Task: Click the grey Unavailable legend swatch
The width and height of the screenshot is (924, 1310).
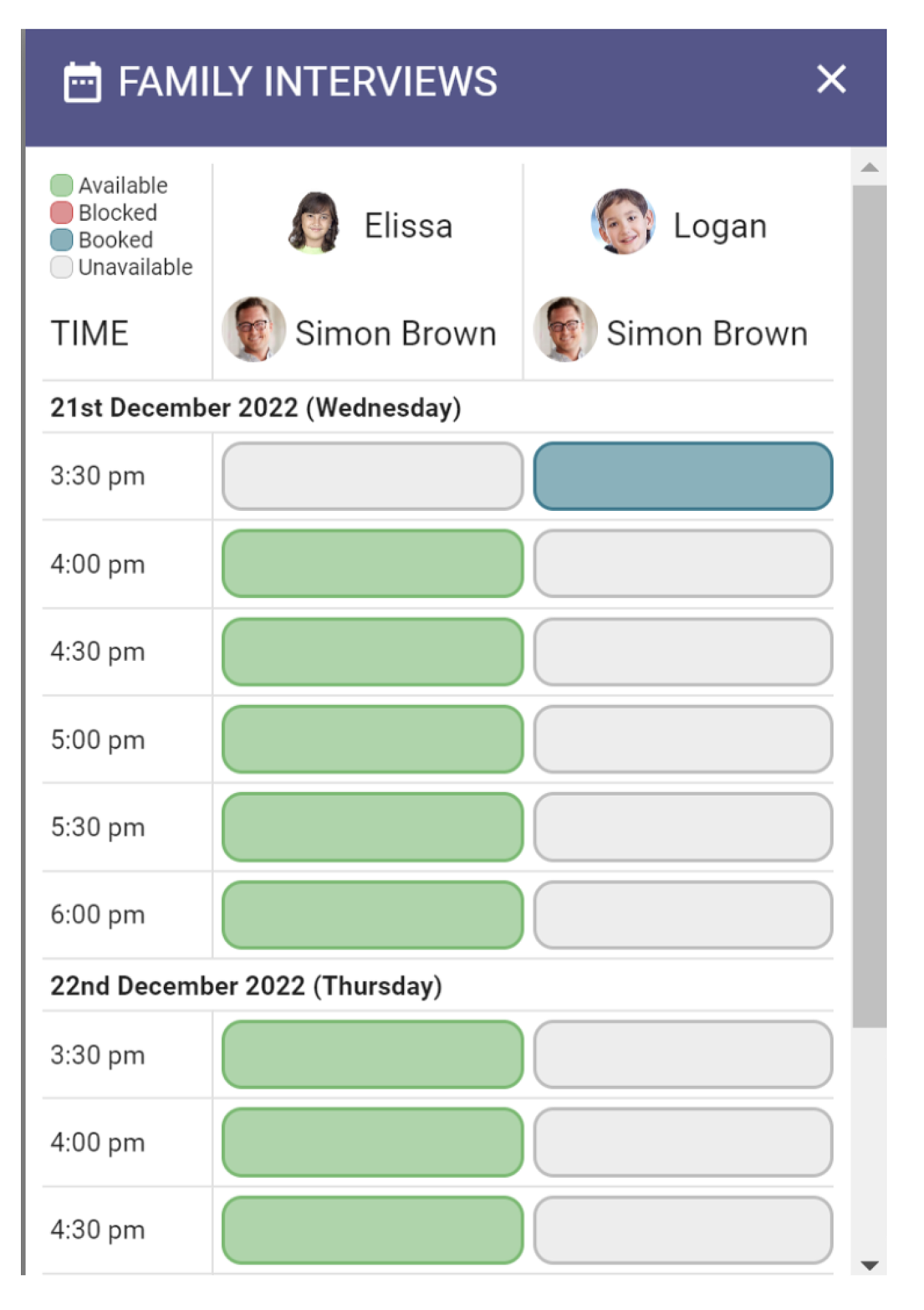Action: (62, 267)
